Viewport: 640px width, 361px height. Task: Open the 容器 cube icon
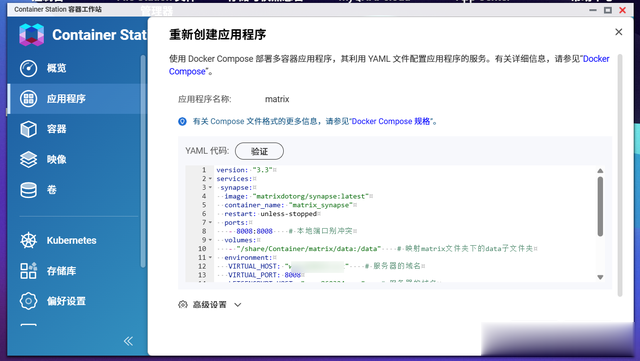tap(29, 129)
